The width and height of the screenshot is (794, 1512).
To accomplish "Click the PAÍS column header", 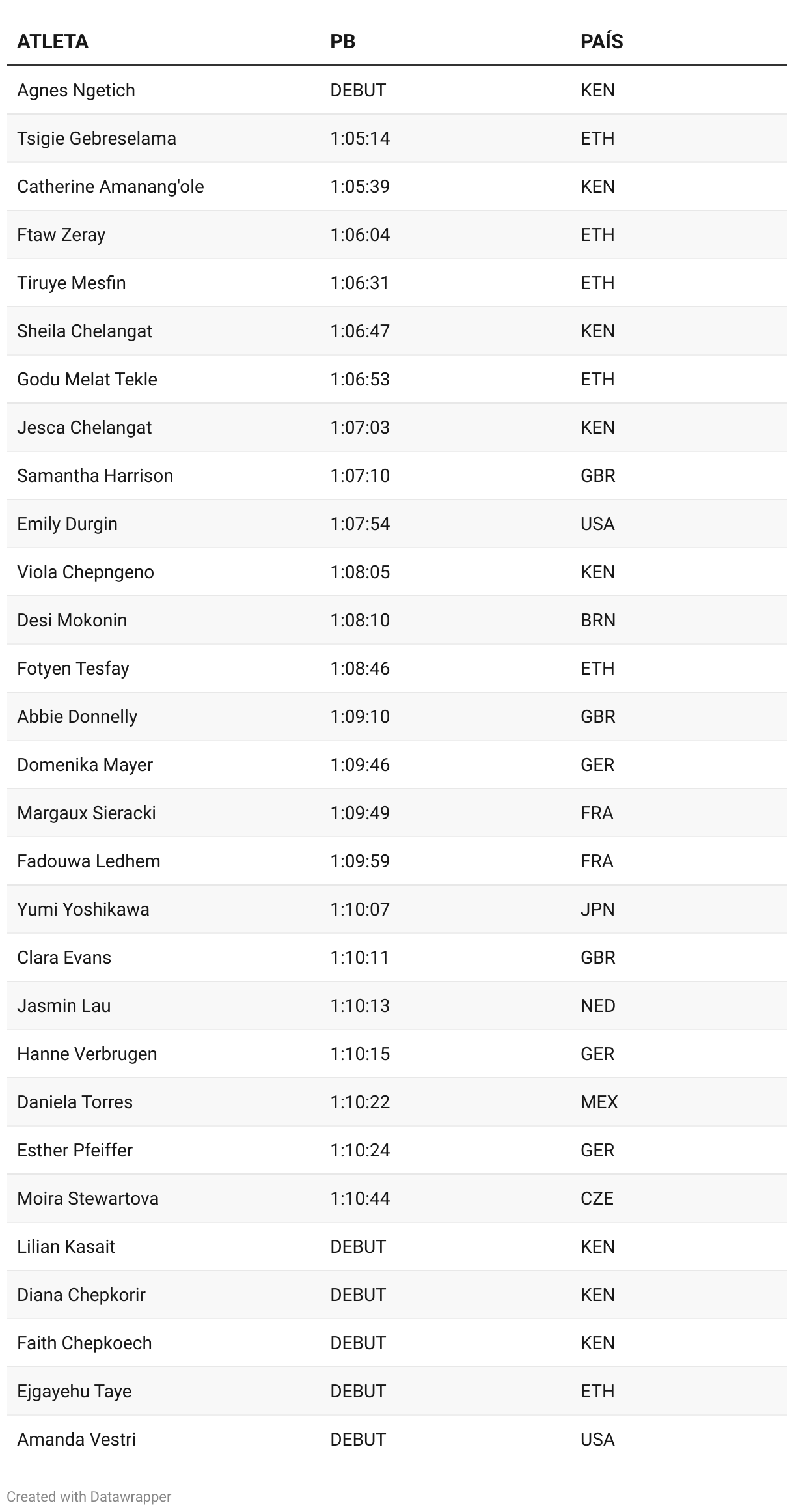I will click(x=601, y=42).
